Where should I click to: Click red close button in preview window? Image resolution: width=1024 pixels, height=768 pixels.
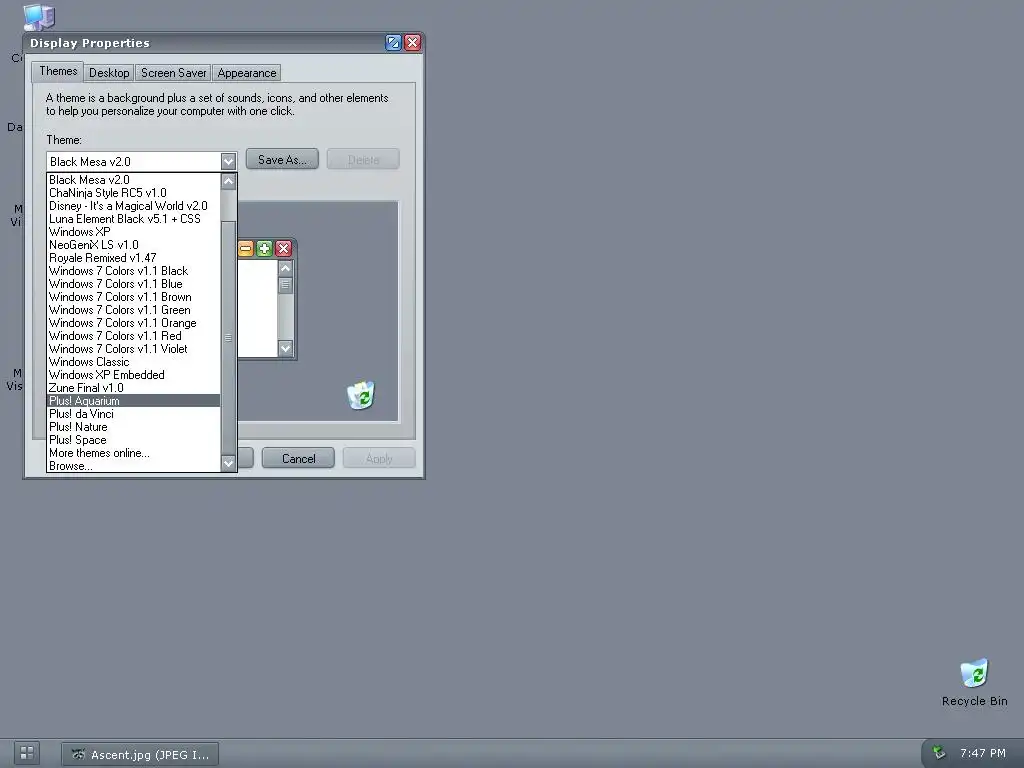(283, 249)
